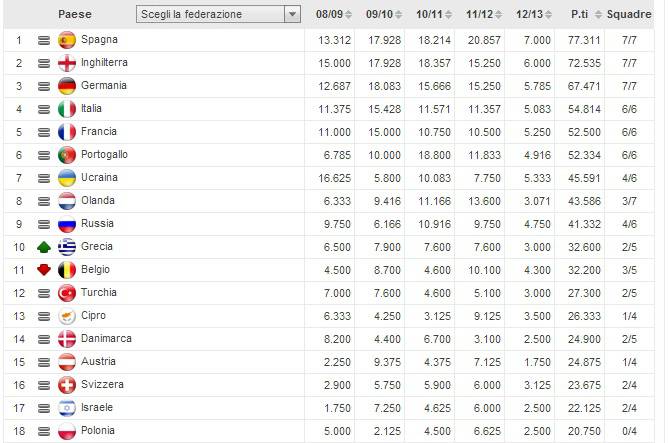
Task: Click the Portugal flag icon
Action: 67,155
